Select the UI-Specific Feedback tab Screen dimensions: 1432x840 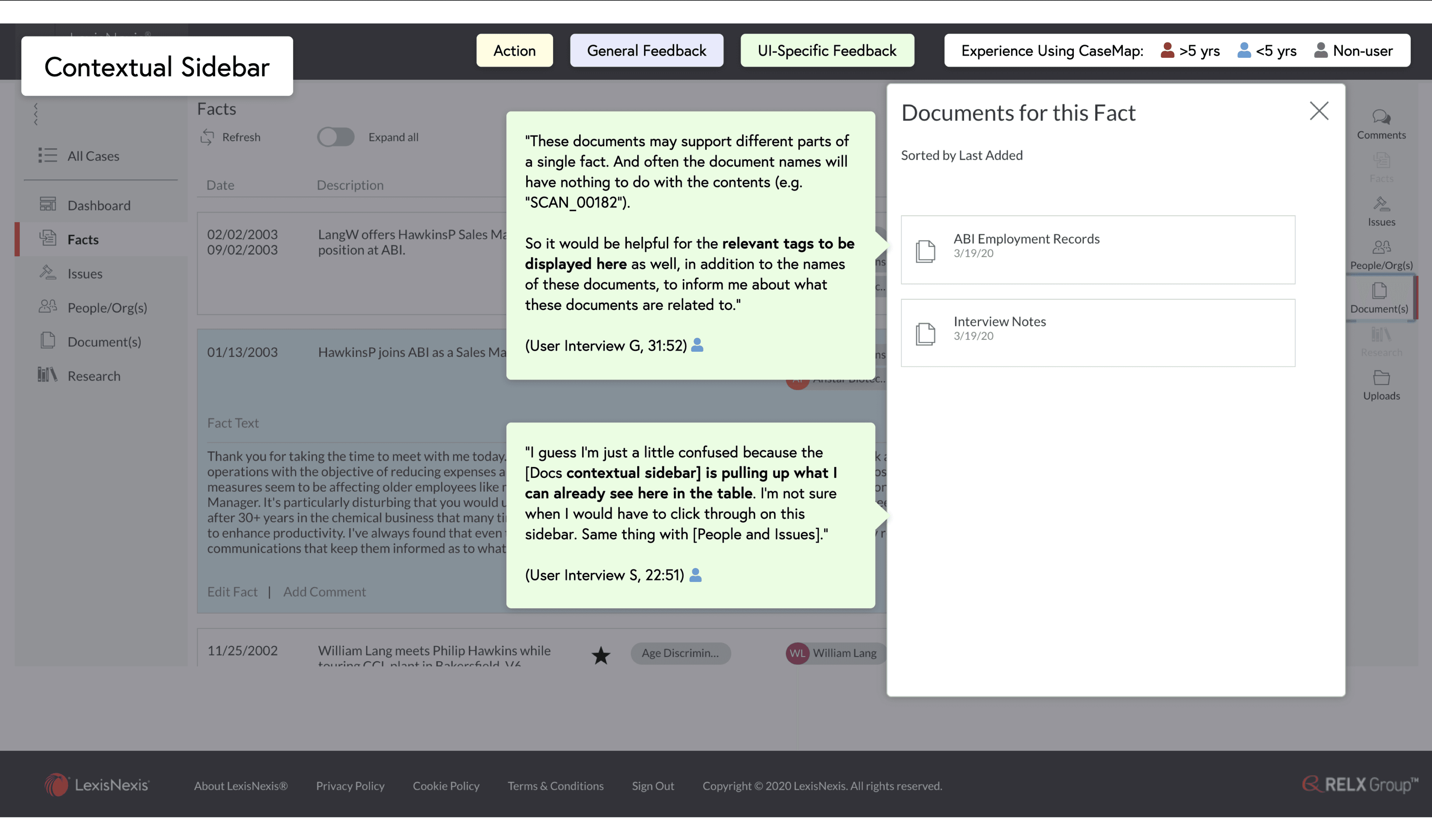pyautogui.click(x=827, y=50)
